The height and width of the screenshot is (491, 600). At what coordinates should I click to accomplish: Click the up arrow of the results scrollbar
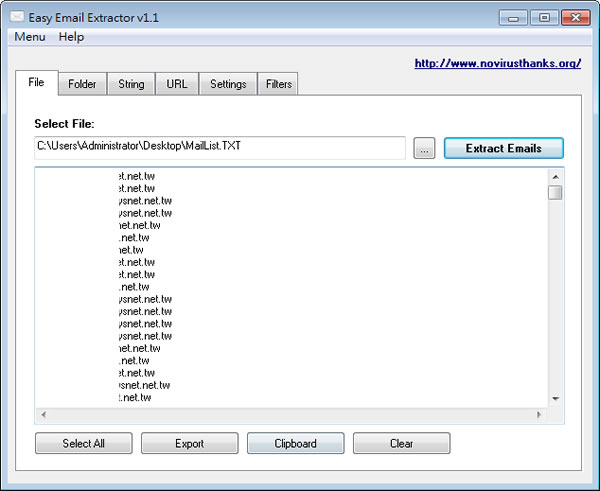(x=555, y=176)
